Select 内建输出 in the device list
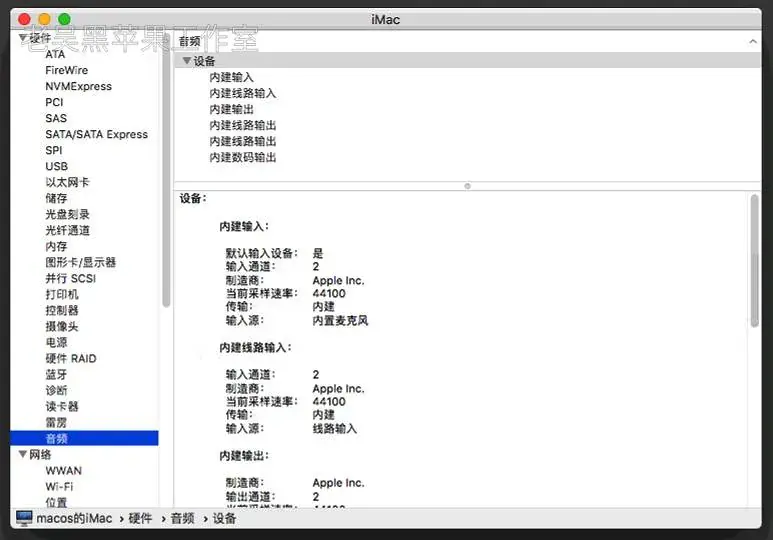Image resolution: width=773 pixels, height=540 pixels. tap(231, 109)
